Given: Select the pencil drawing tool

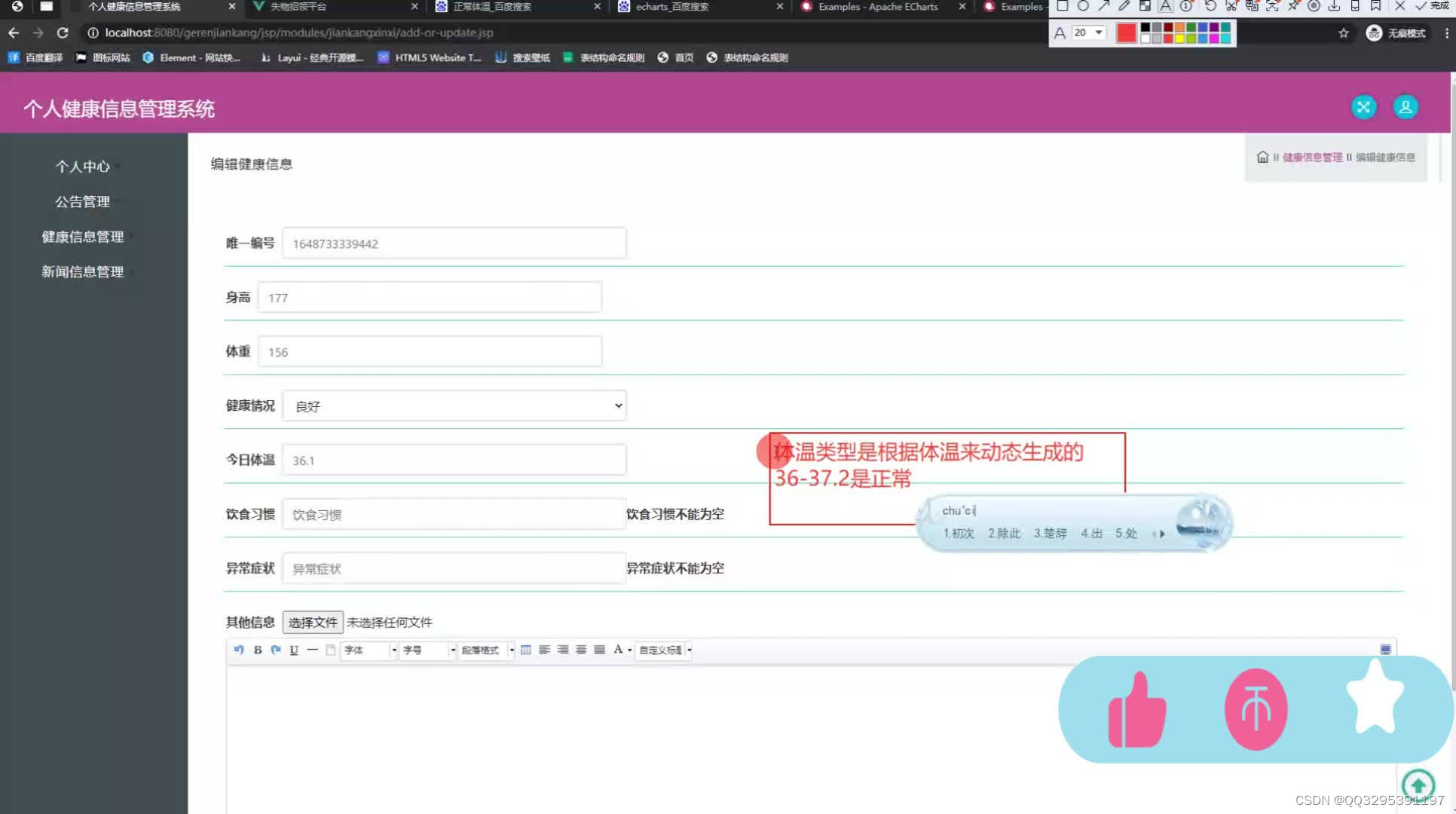Looking at the screenshot, I should pos(1124,6).
